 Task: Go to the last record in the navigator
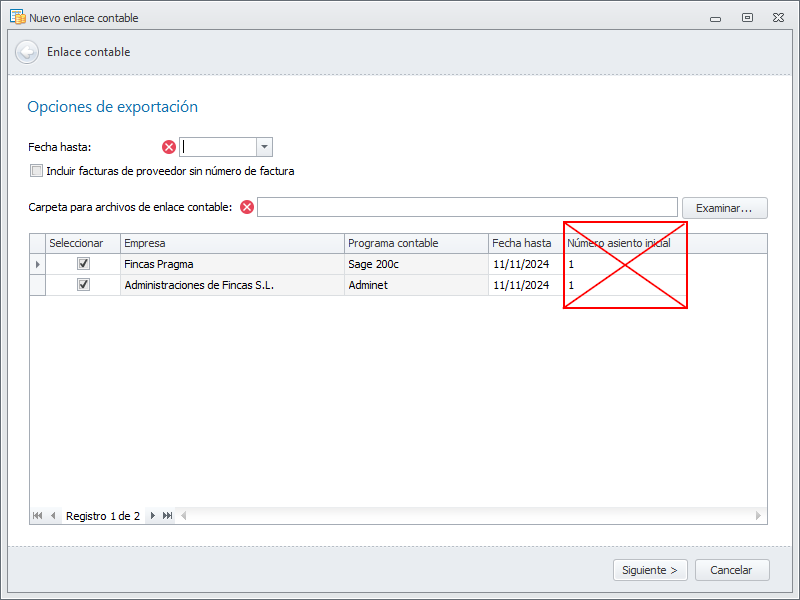coord(167,516)
